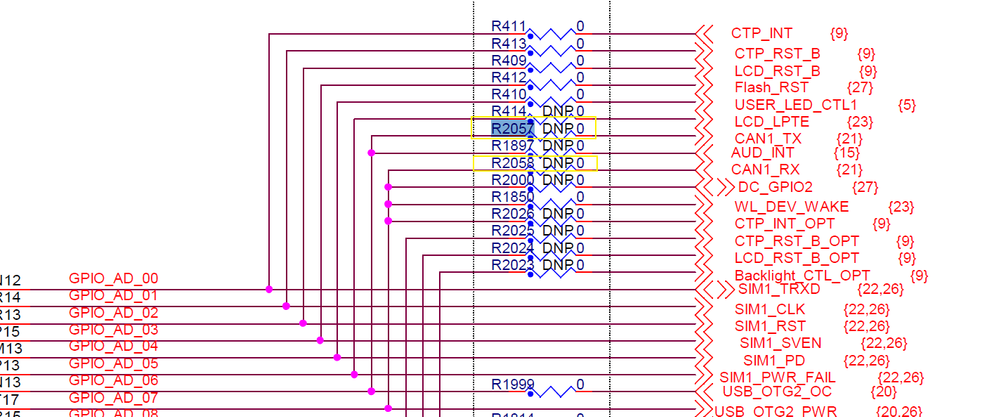Click the R2058 reference designator
The height and width of the screenshot is (417, 999).
tap(512, 163)
